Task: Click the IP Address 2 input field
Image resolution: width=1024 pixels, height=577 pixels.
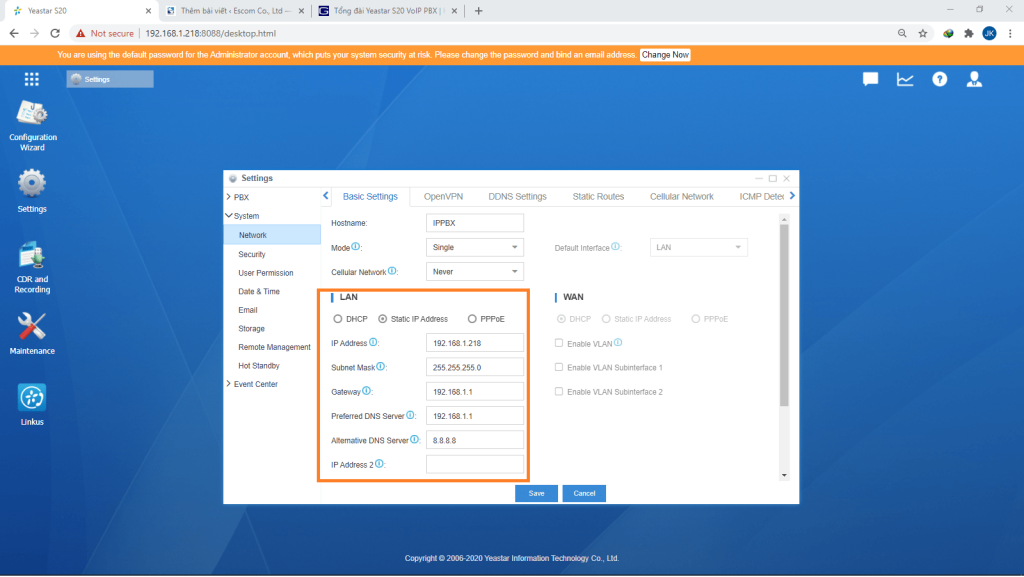Action: [475, 464]
